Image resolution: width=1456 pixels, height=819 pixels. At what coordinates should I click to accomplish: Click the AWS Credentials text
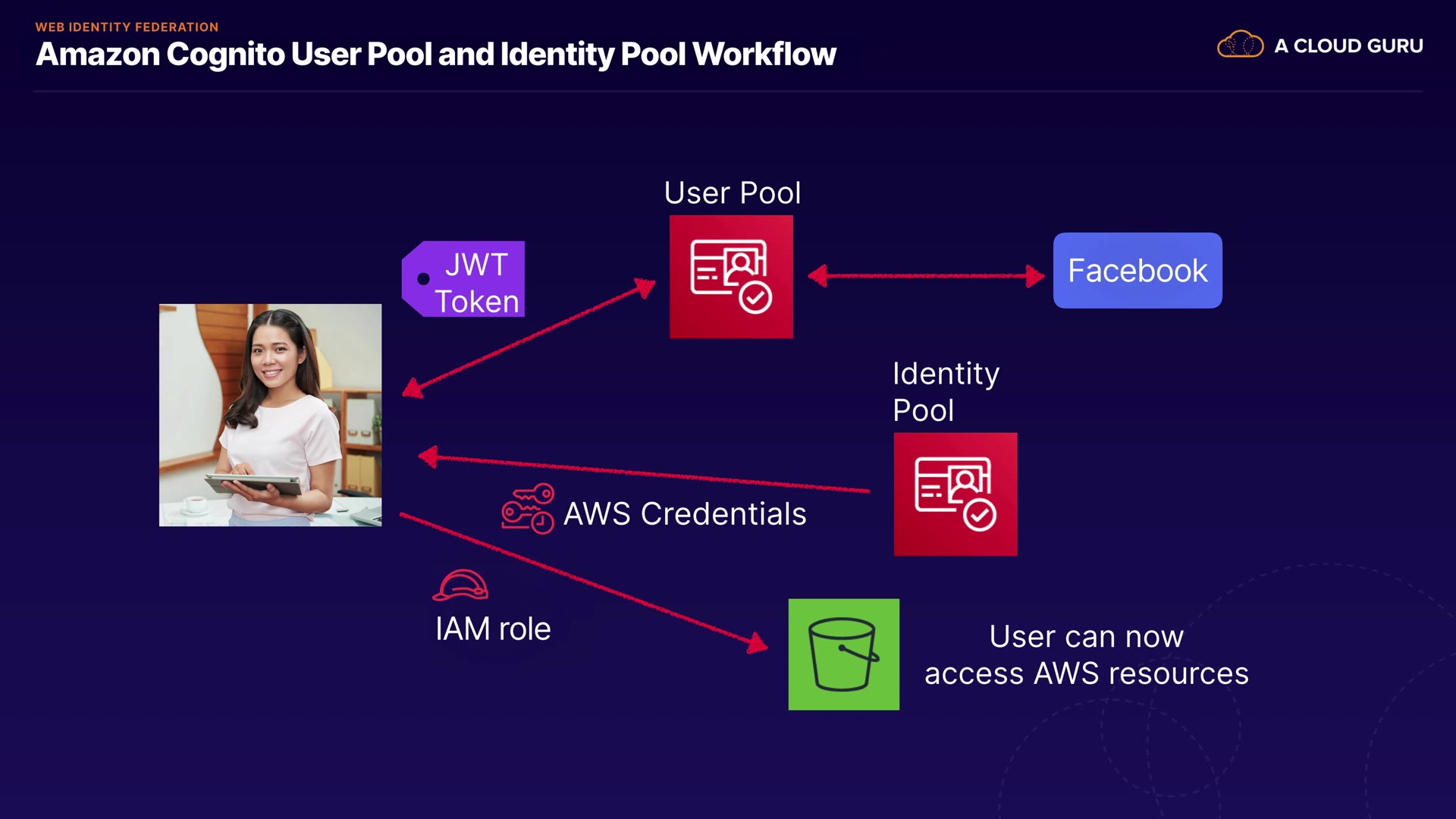(684, 514)
